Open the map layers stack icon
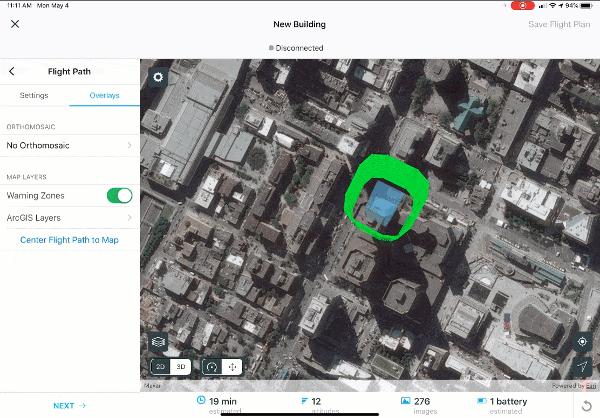The height and width of the screenshot is (418, 600). (x=158, y=343)
